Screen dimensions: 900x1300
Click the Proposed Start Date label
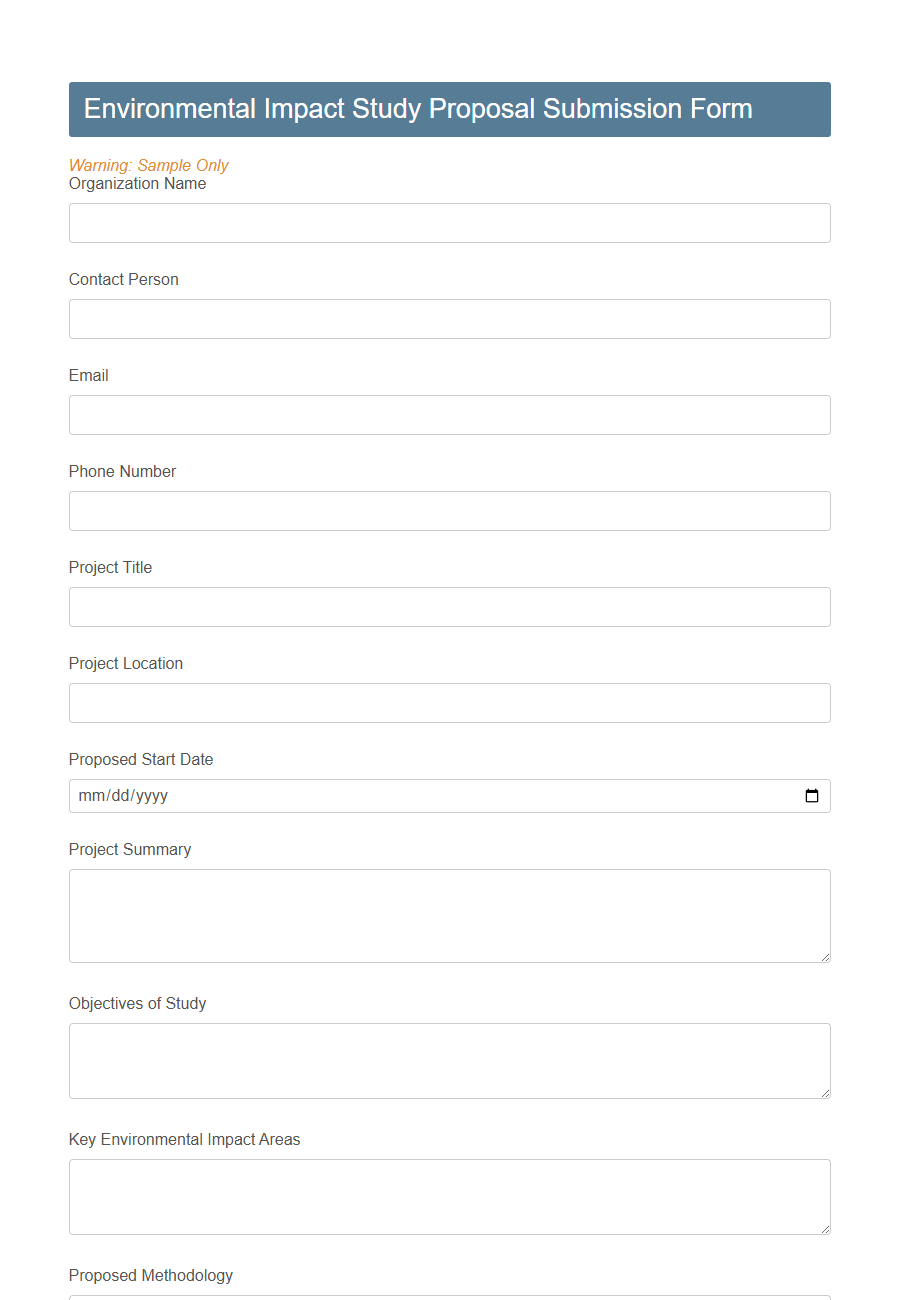140,759
